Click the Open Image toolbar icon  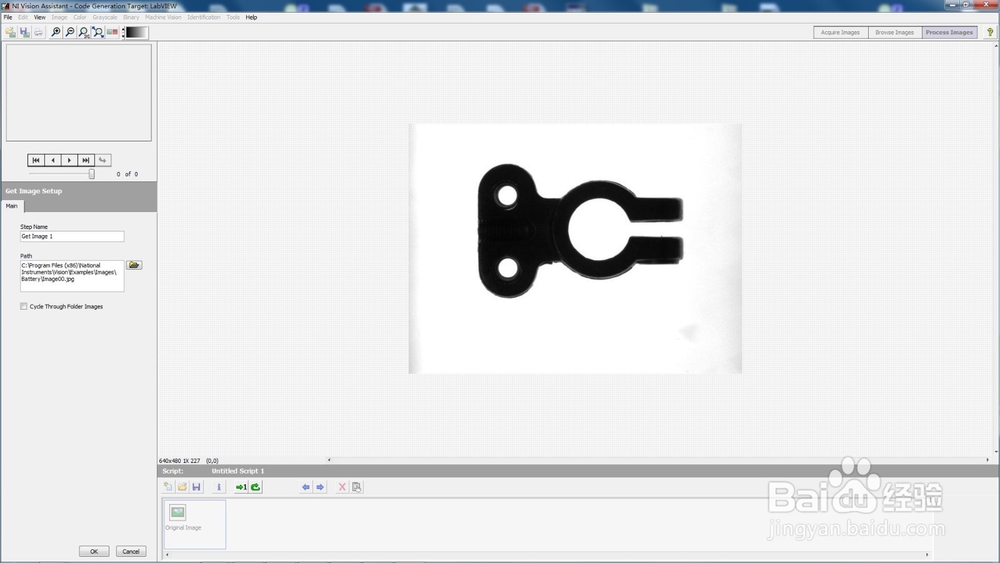click(x=10, y=32)
